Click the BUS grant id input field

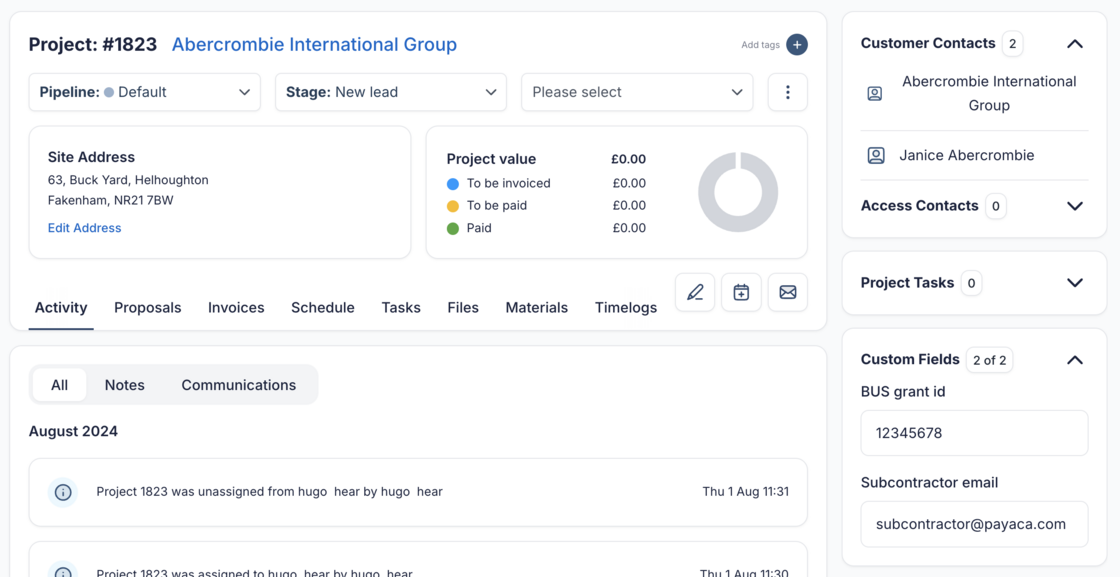[x=974, y=433]
